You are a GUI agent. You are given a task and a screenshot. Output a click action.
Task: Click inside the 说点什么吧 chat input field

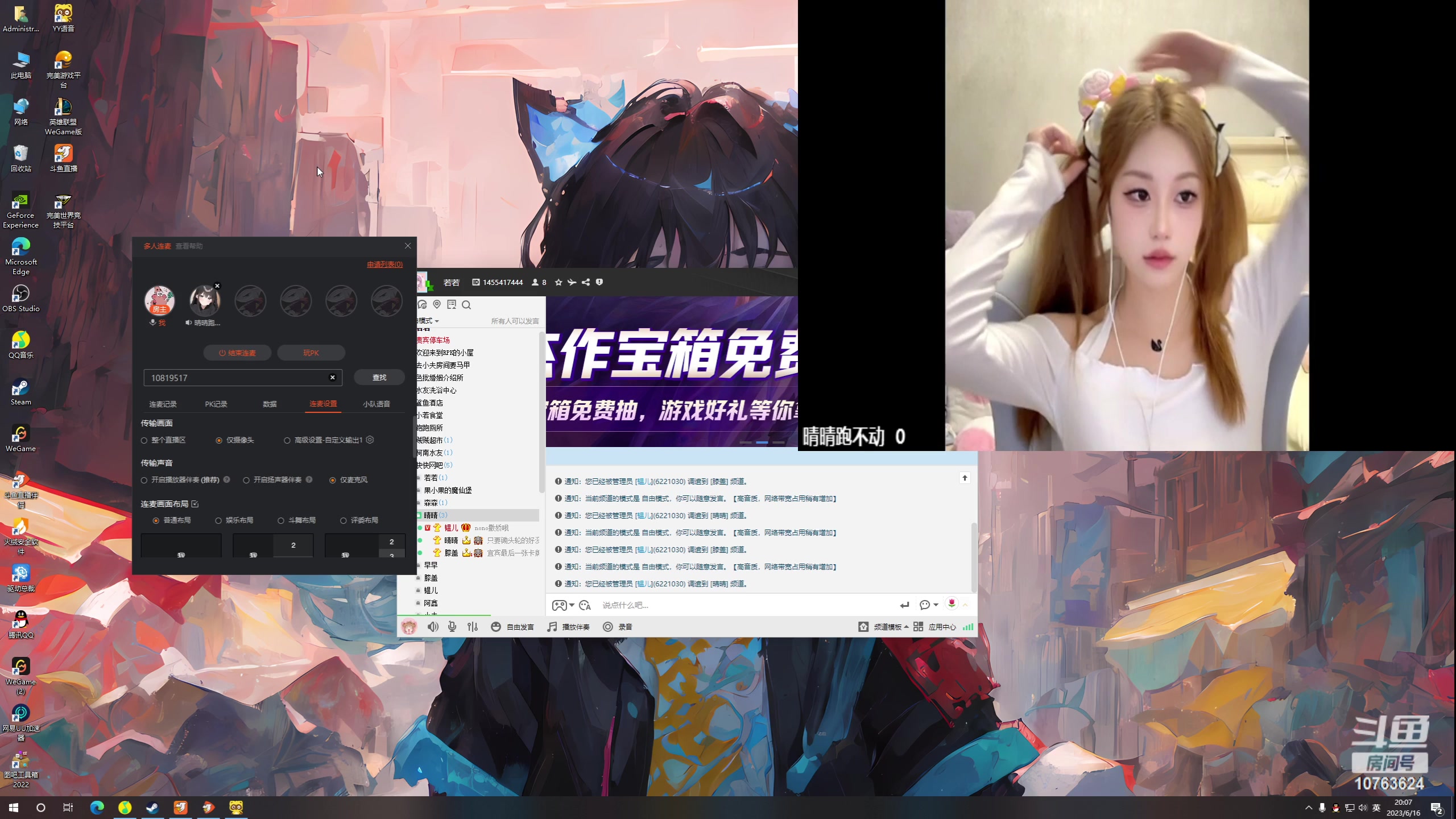(x=682, y=605)
